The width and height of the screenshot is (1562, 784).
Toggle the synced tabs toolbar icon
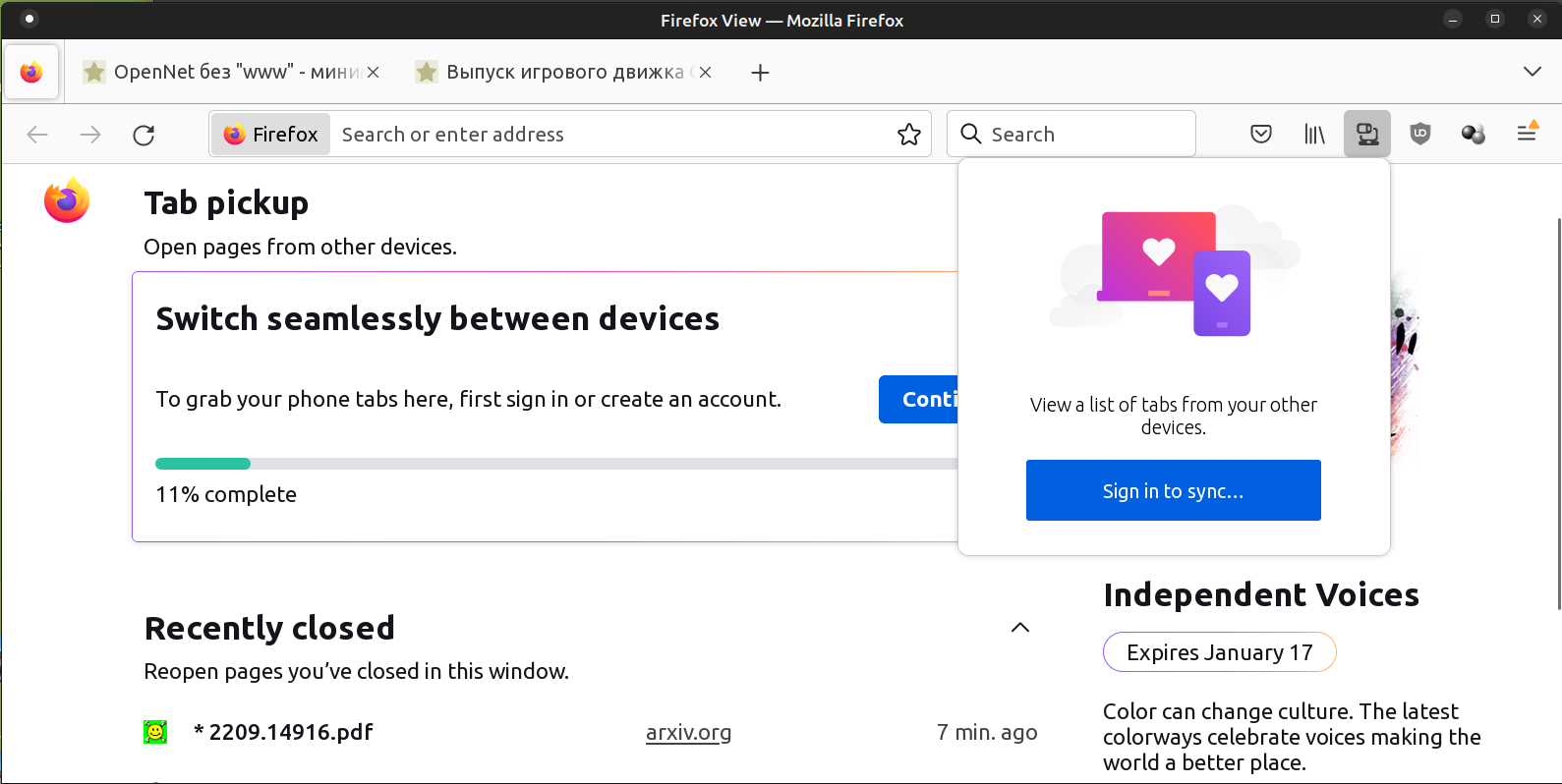click(1367, 134)
